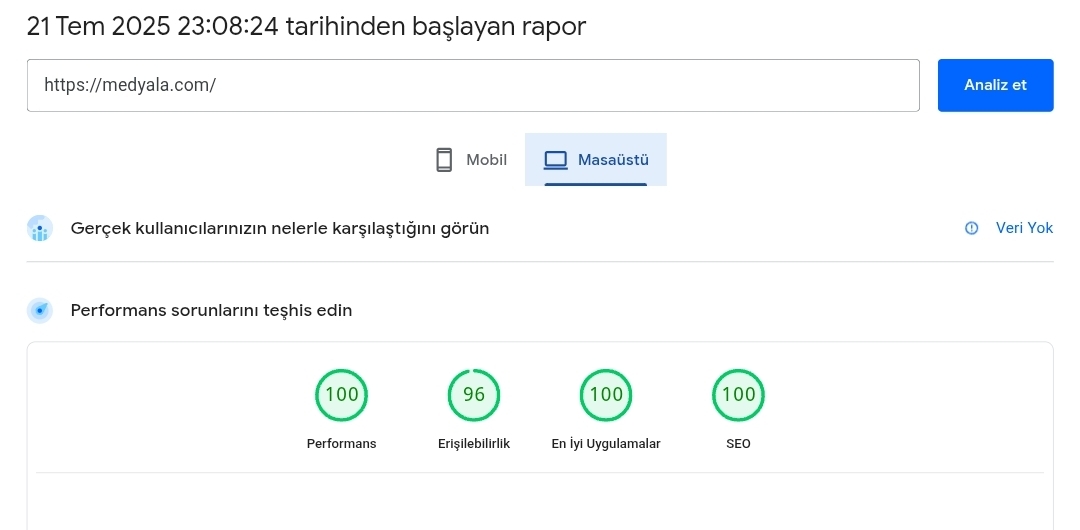
Task: Click the Veri Yok link
Action: coord(1024,228)
